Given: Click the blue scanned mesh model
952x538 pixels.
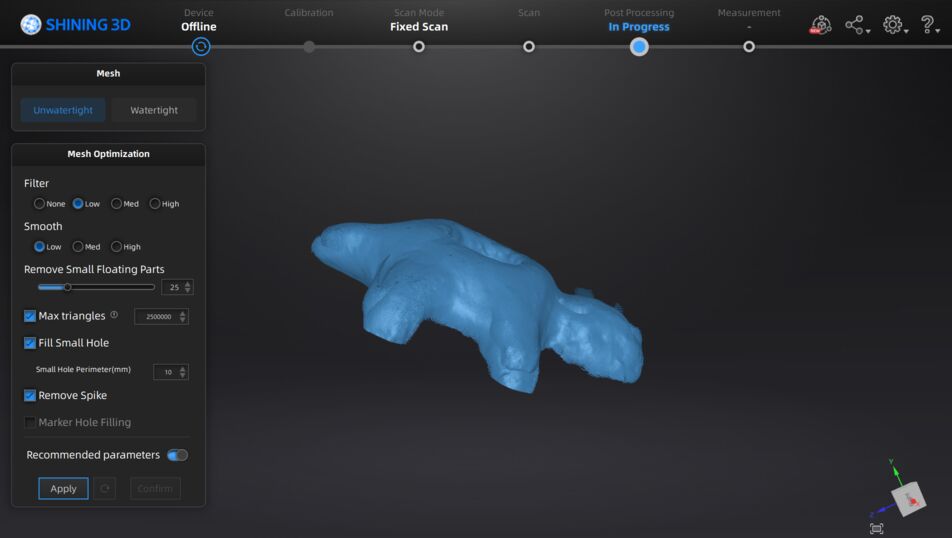Looking at the screenshot, I should coord(477,304).
